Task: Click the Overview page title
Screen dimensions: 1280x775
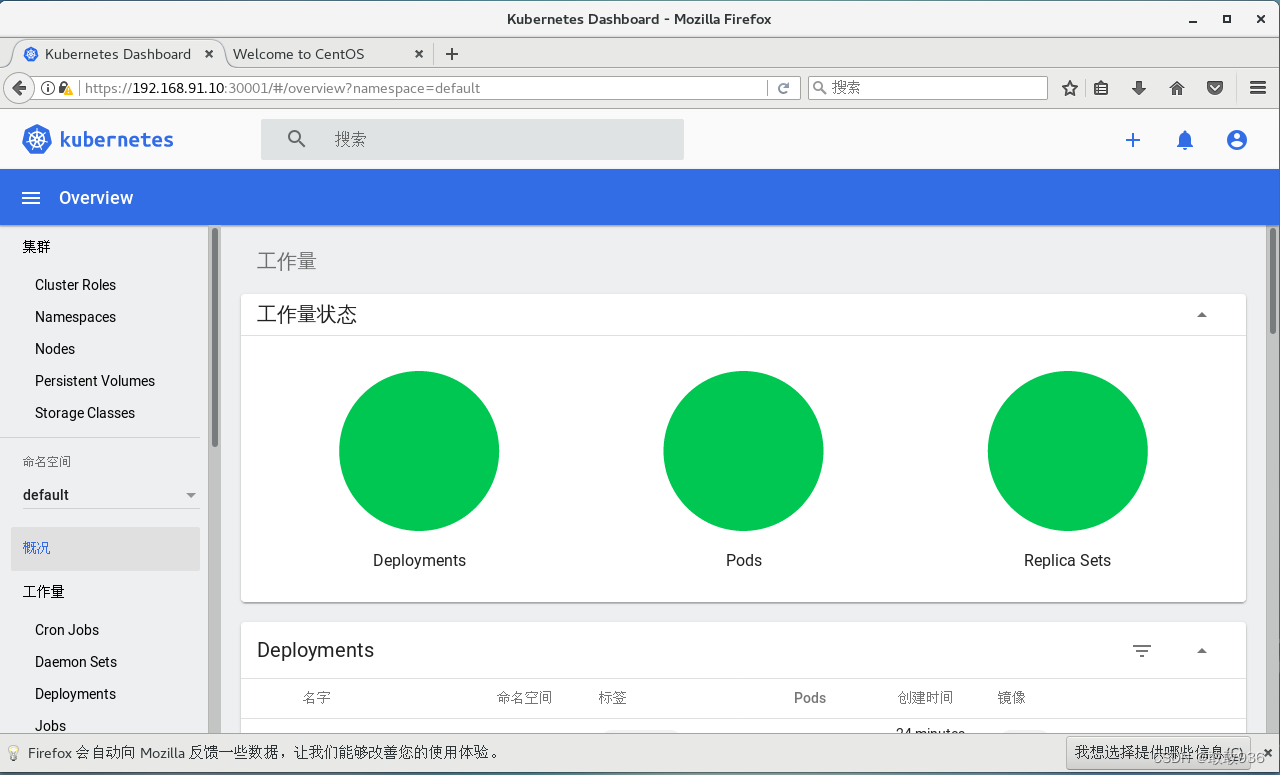Action: pos(96,198)
